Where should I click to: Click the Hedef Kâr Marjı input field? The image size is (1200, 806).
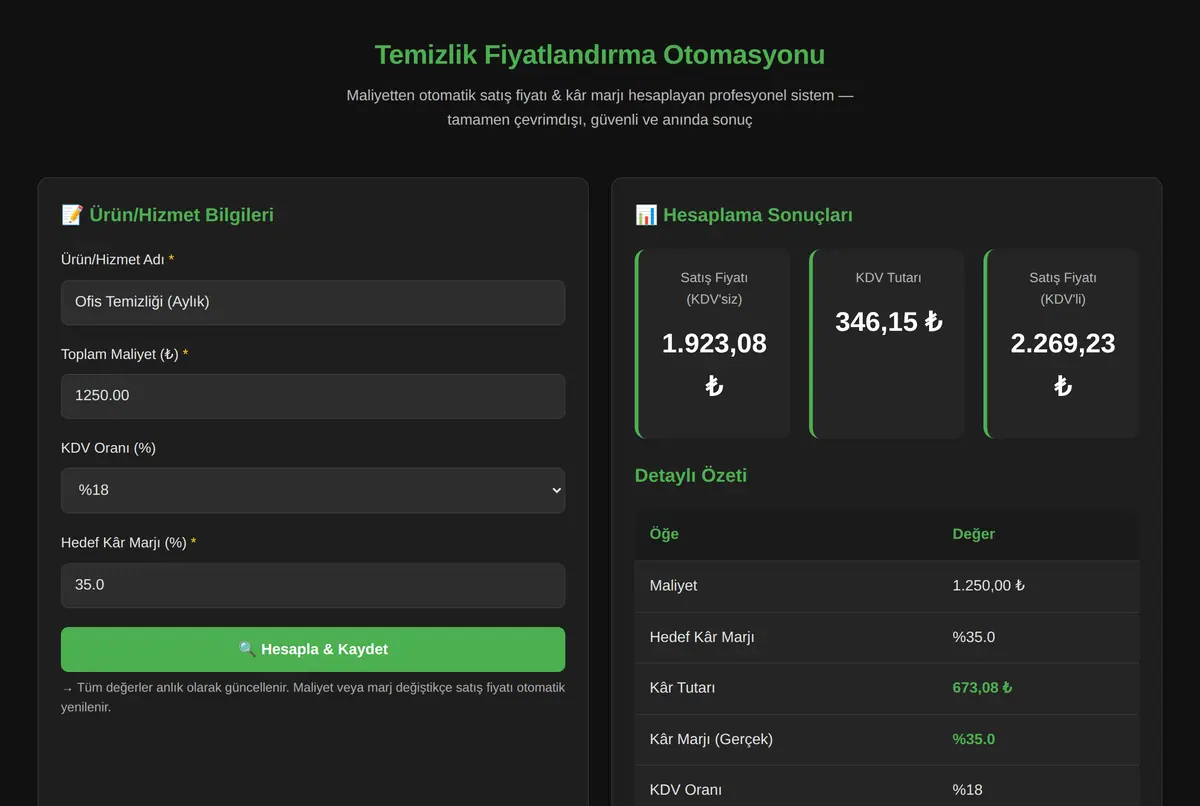click(313, 585)
